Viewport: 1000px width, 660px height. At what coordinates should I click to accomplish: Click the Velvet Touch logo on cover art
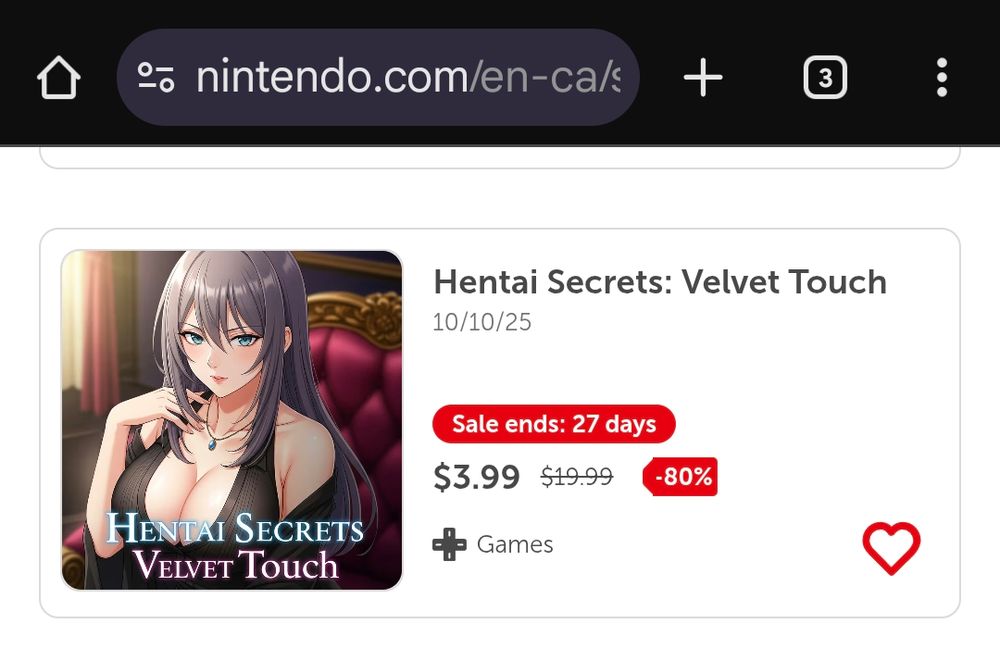coord(235,546)
